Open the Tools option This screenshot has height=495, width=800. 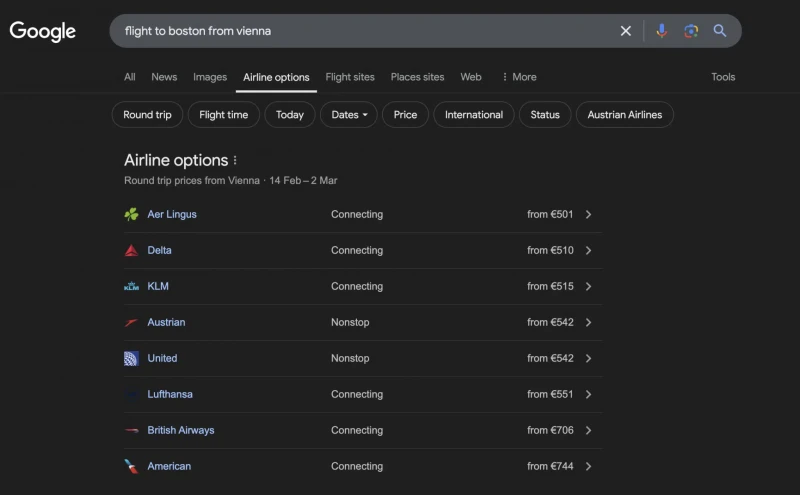point(723,77)
